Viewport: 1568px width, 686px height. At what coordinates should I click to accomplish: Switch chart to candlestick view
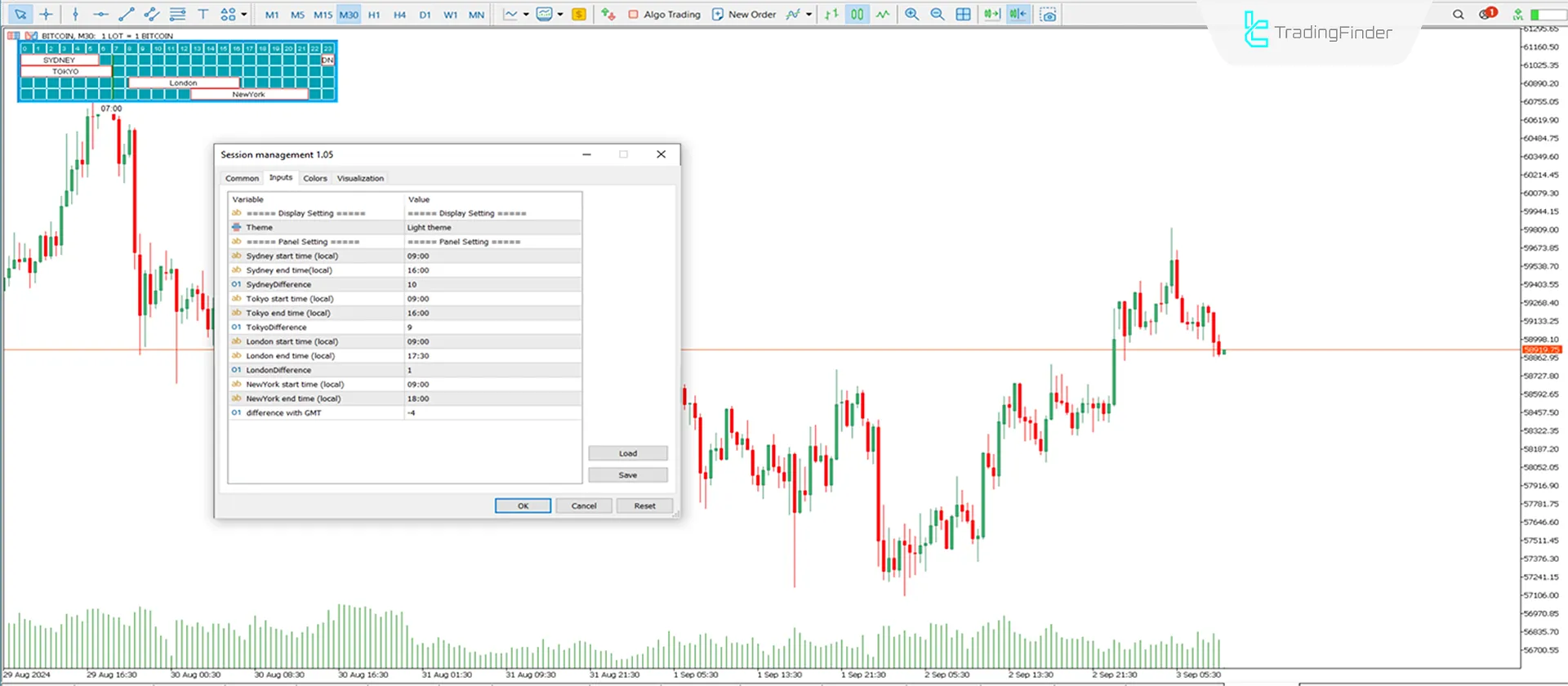[x=857, y=14]
